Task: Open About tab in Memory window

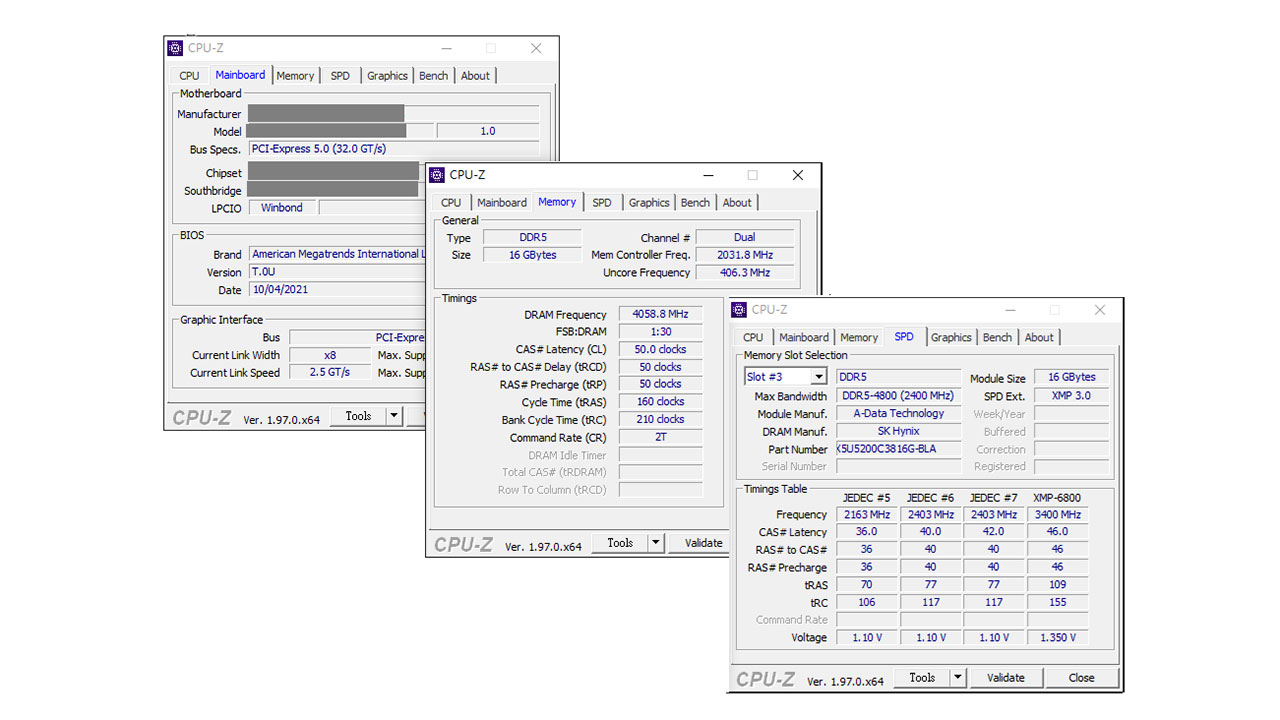Action: pos(737,203)
